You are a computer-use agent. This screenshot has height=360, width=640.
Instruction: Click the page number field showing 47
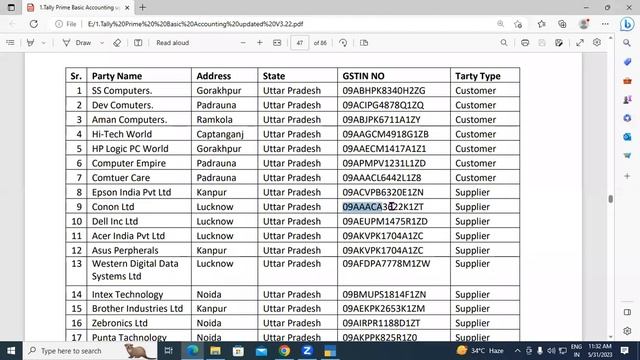coord(300,43)
